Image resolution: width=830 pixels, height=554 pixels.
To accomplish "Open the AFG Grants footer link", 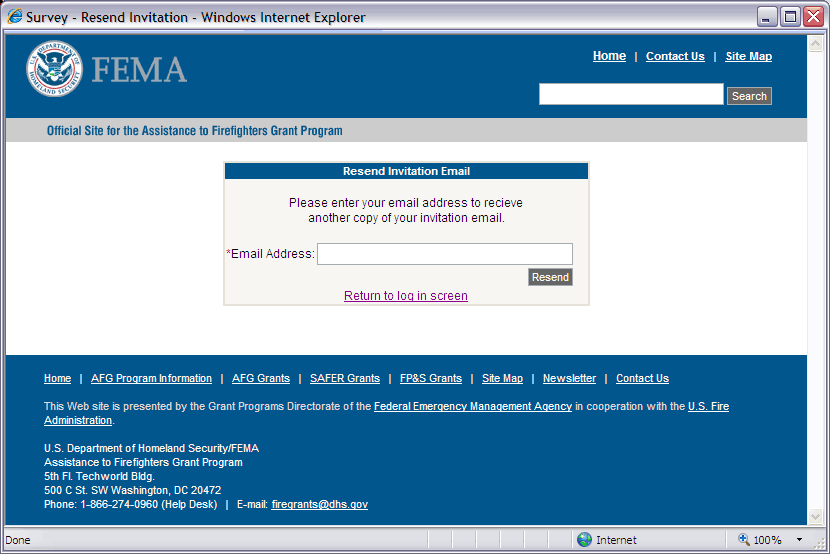I will pyautogui.click(x=261, y=378).
